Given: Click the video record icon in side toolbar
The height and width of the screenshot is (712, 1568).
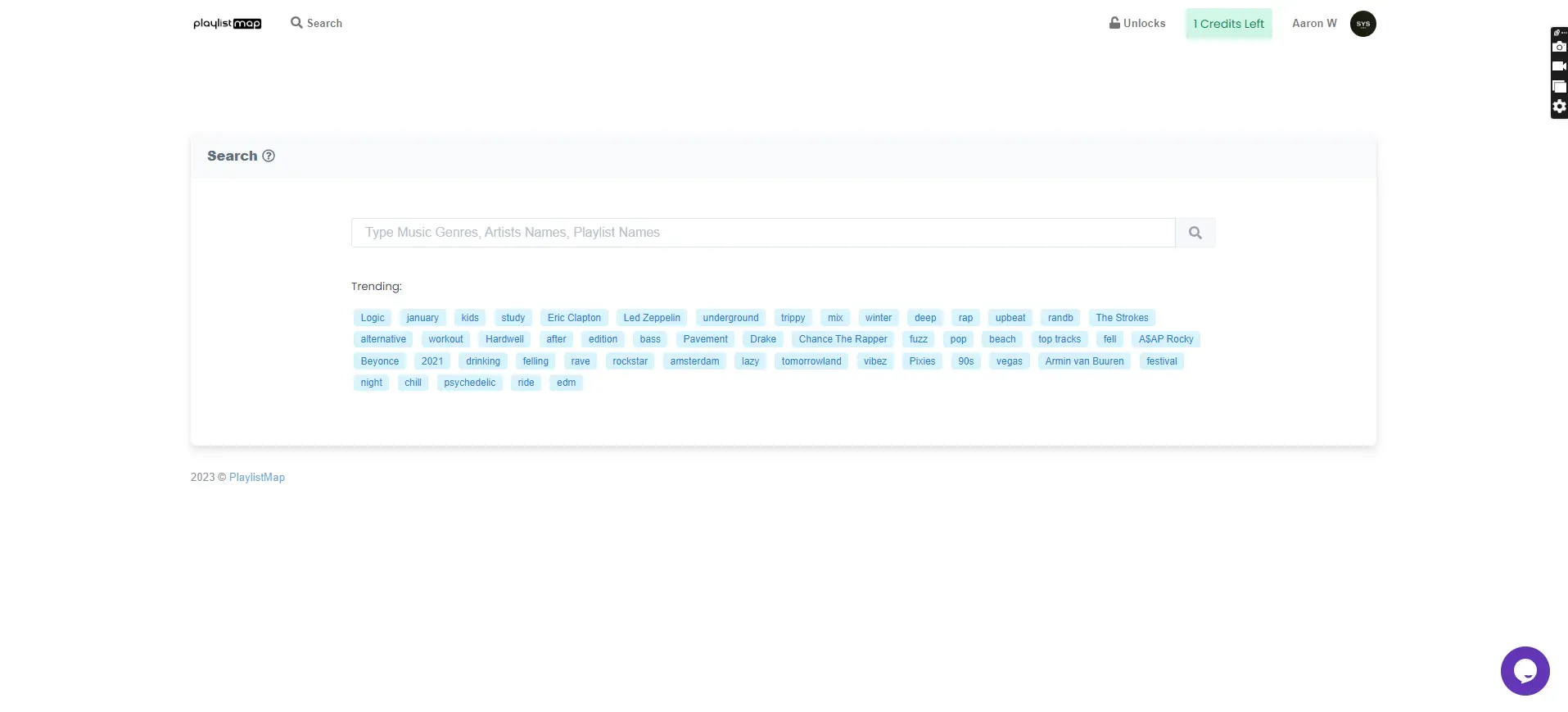Looking at the screenshot, I should pyautogui.click(x=1559, y=66).
